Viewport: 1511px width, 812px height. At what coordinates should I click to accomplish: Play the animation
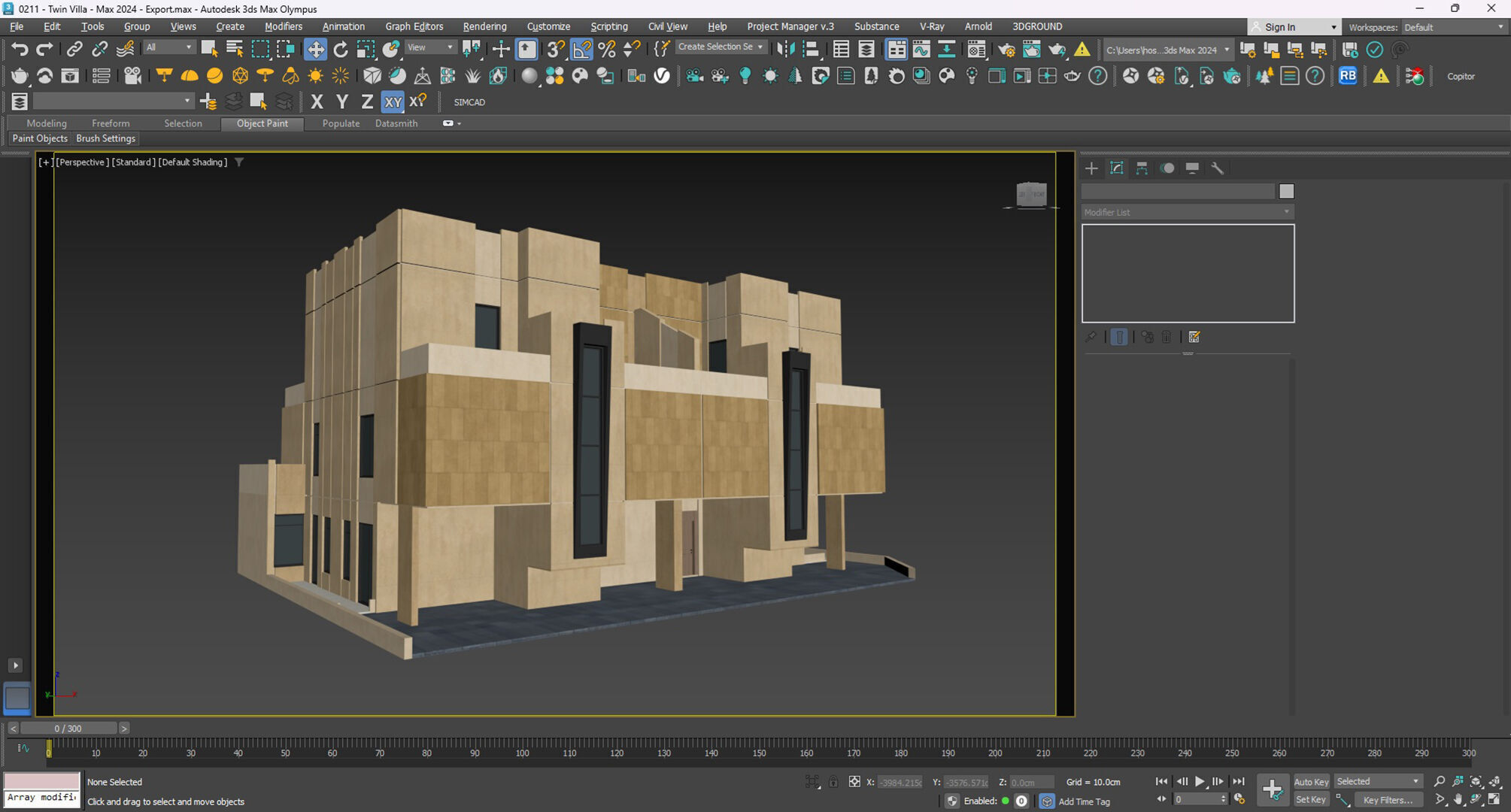coord(1200,782)
